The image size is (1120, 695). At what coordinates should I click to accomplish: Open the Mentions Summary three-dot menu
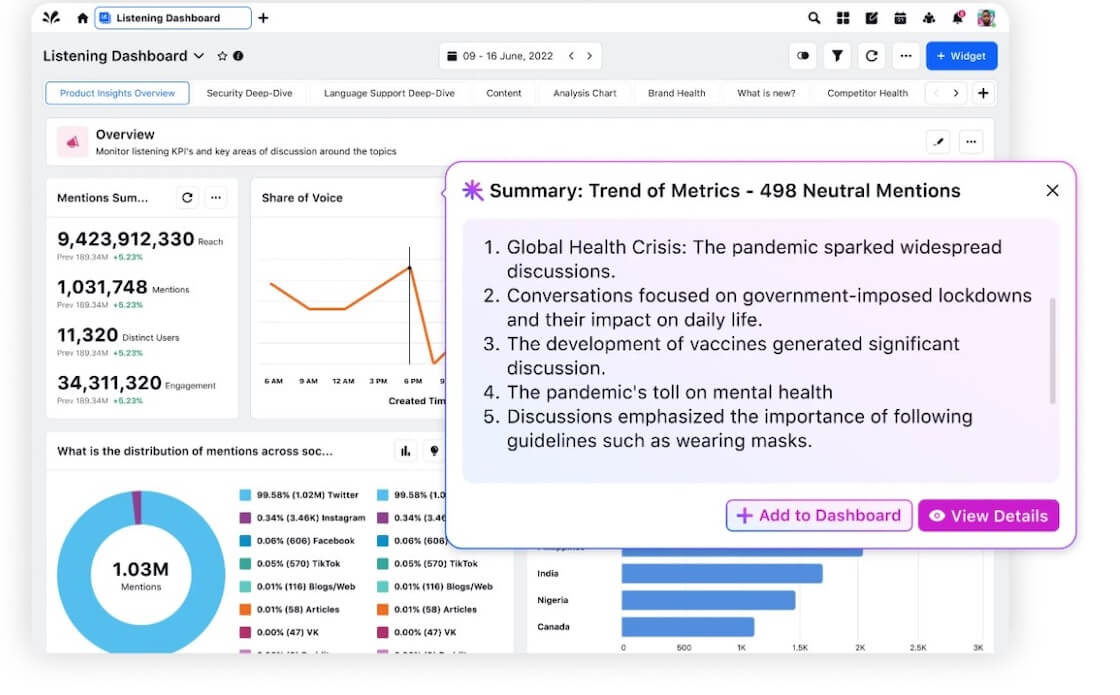[x=216, y=198]
